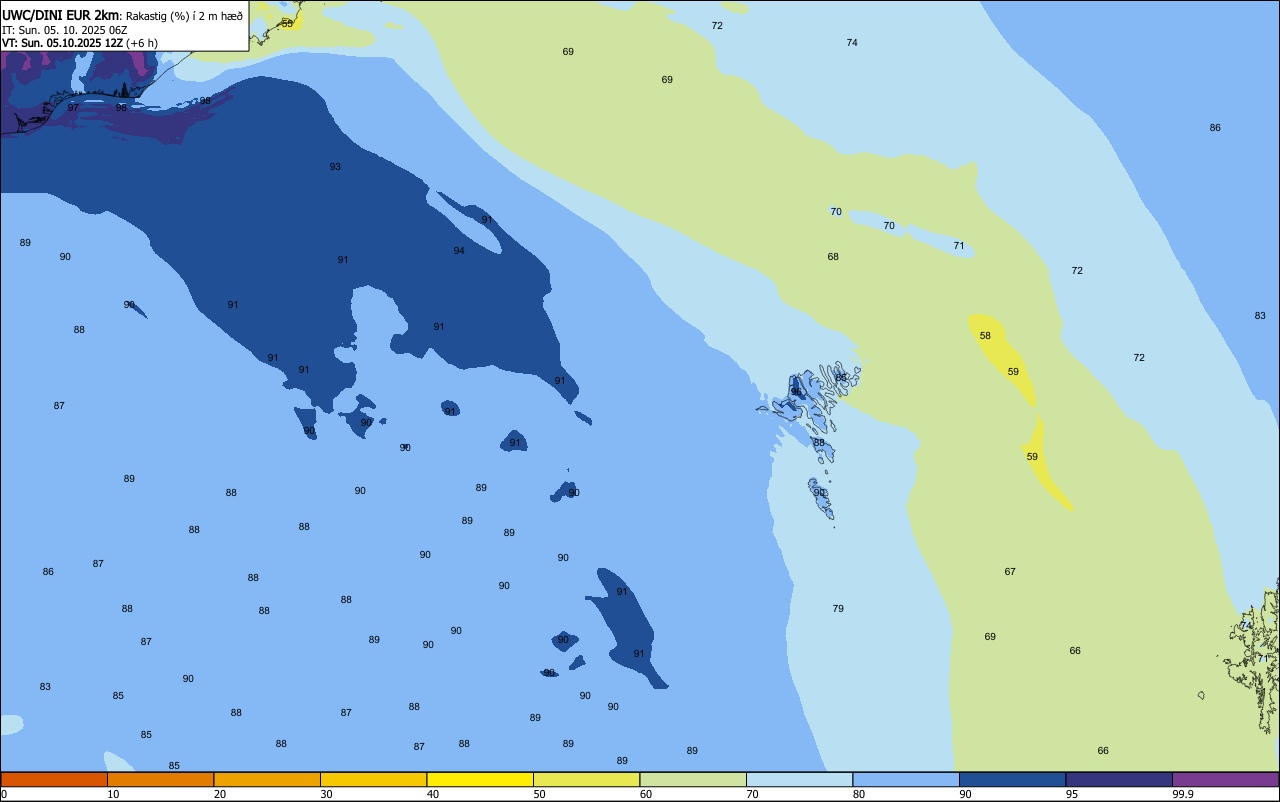Click the humidity value 68 in the green band
1280x802 pixels.
pos(833,257)
